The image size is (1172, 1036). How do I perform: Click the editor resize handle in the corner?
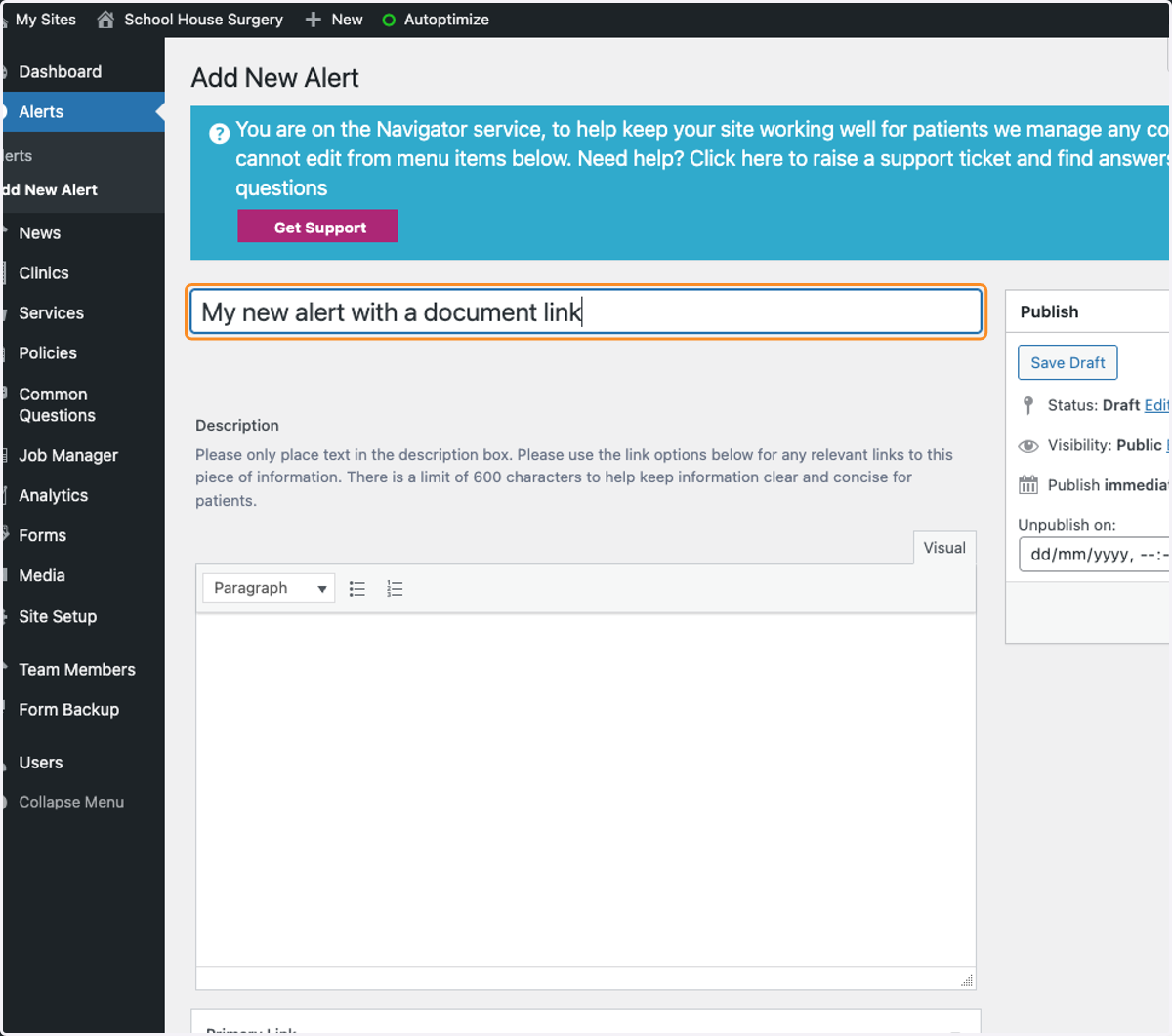(967, 980)
